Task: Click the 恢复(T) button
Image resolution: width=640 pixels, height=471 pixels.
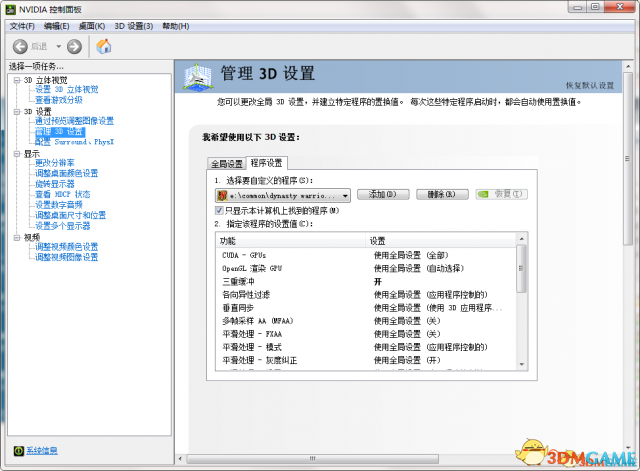Action: coord(502,194)
